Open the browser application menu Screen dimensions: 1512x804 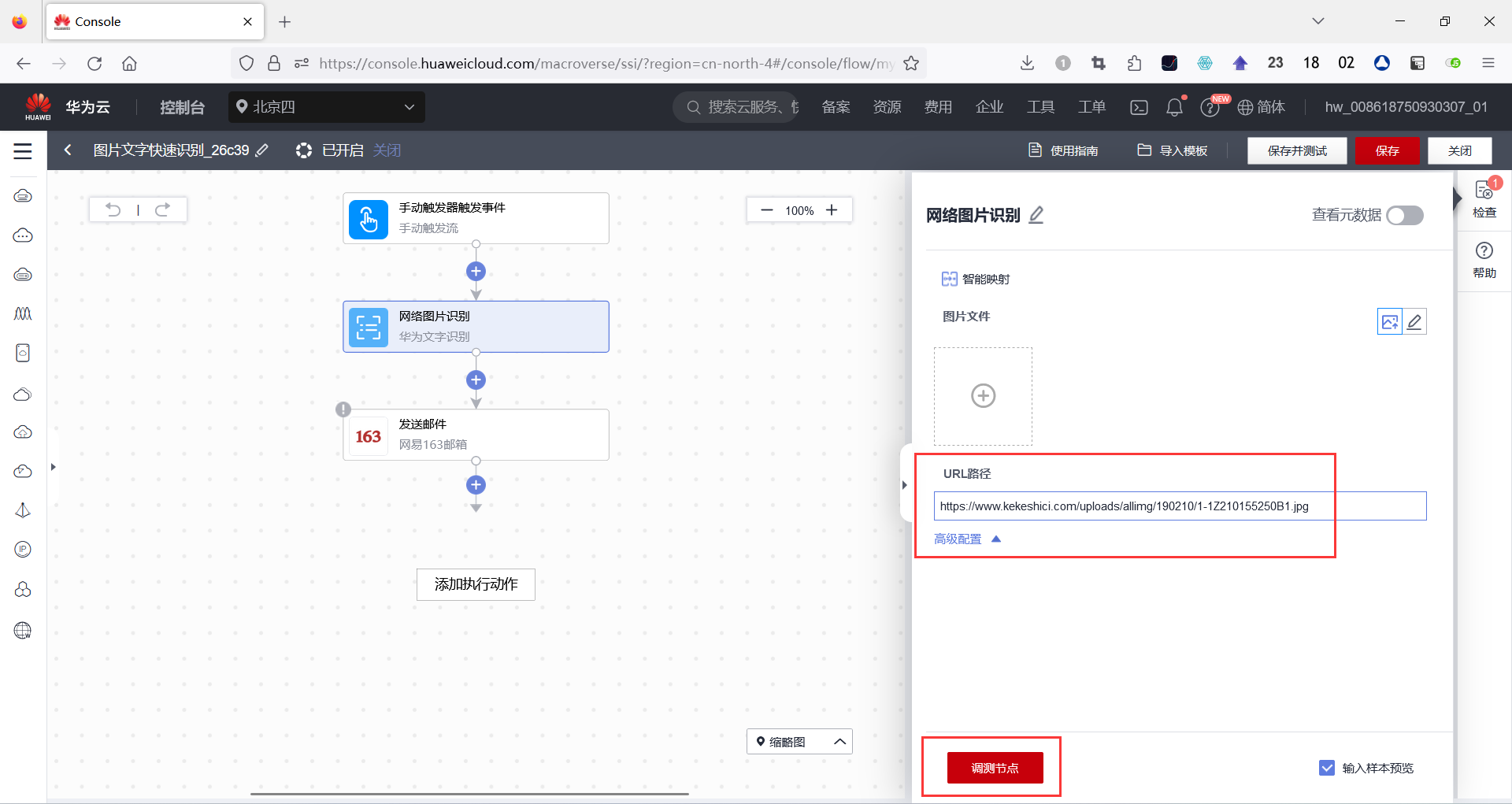[x=1488, y=63]
